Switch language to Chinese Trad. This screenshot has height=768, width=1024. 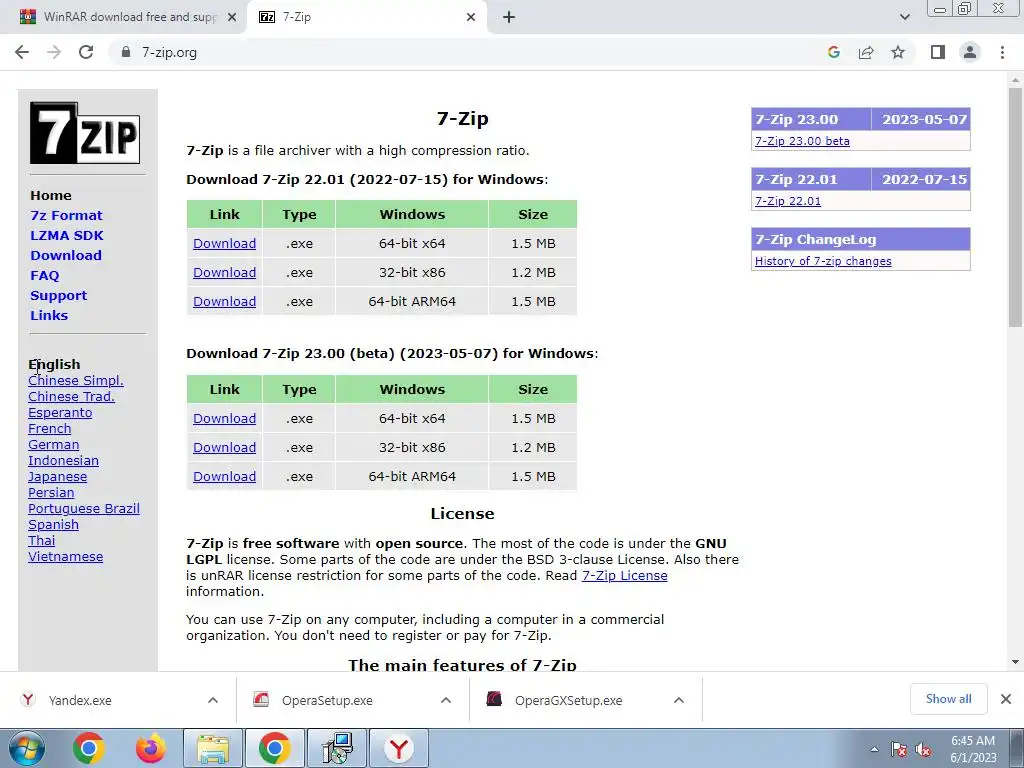click(71, 396)
